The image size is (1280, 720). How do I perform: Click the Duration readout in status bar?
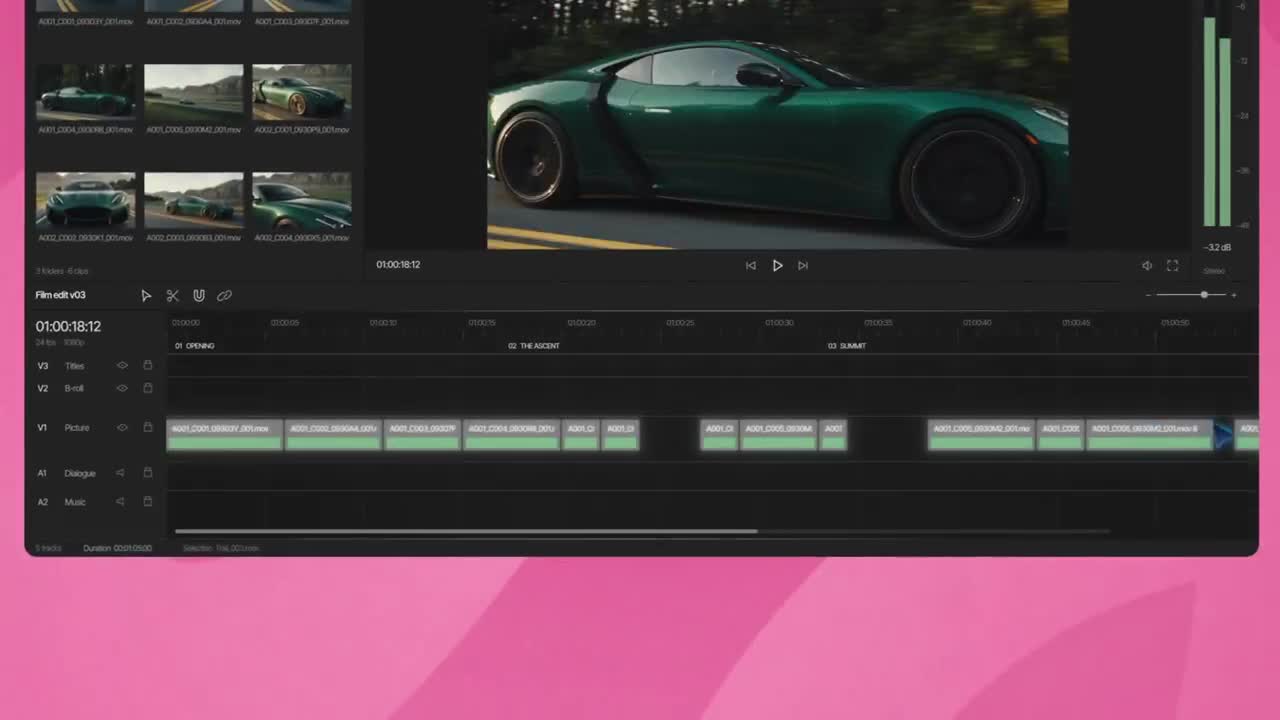[117, 548]
